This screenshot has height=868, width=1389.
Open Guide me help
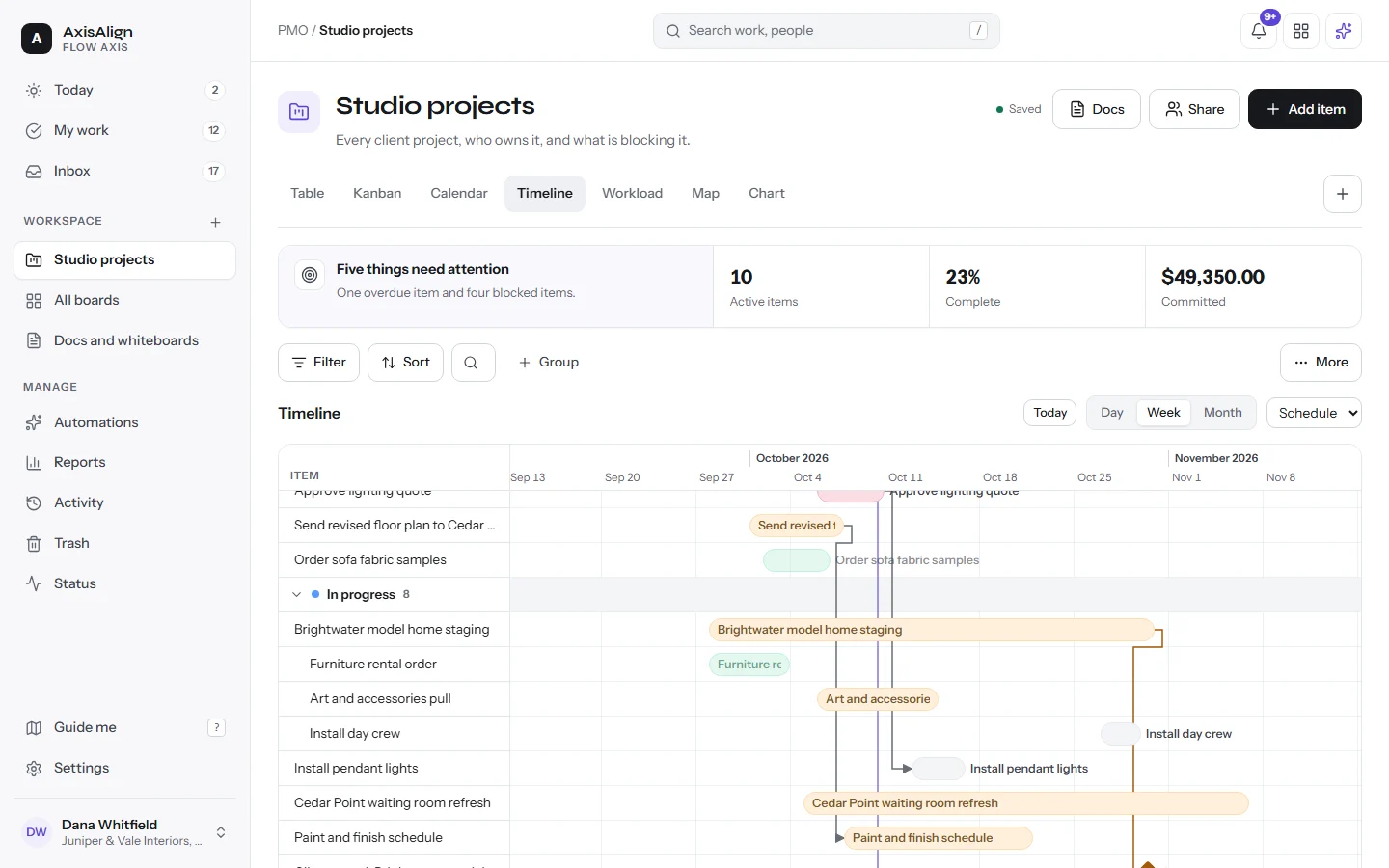(x=125, y=728)
